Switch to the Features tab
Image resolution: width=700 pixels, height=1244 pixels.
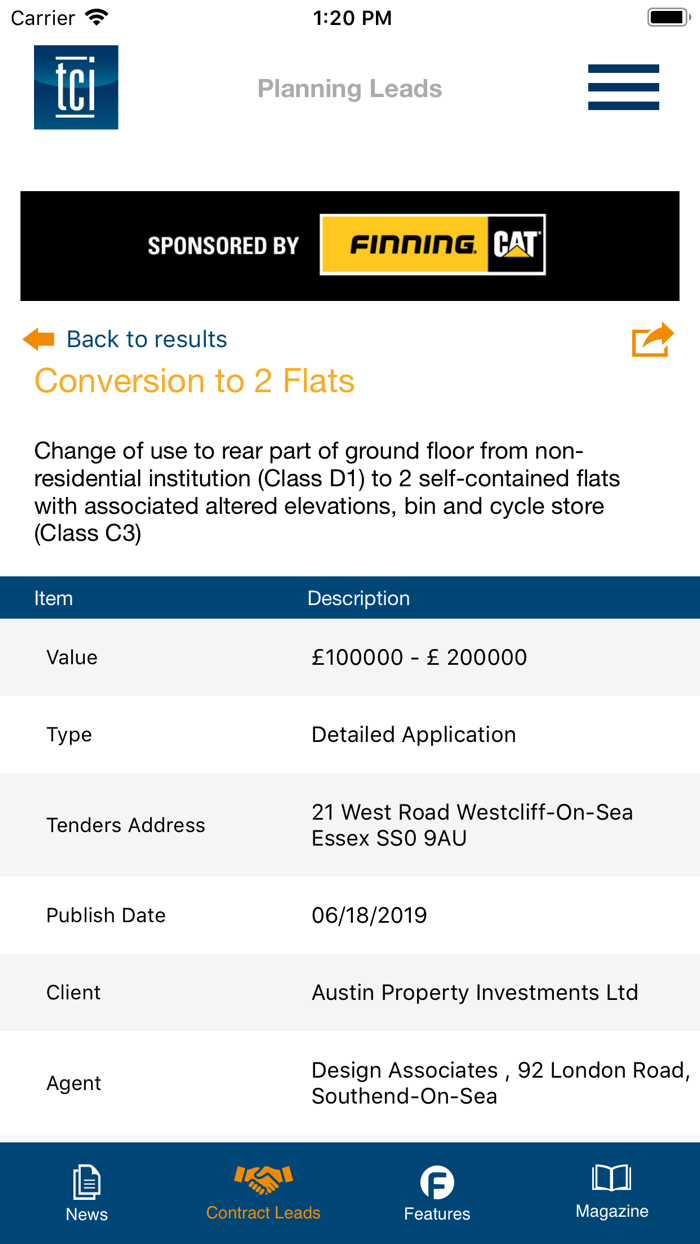click(437, 1190)
